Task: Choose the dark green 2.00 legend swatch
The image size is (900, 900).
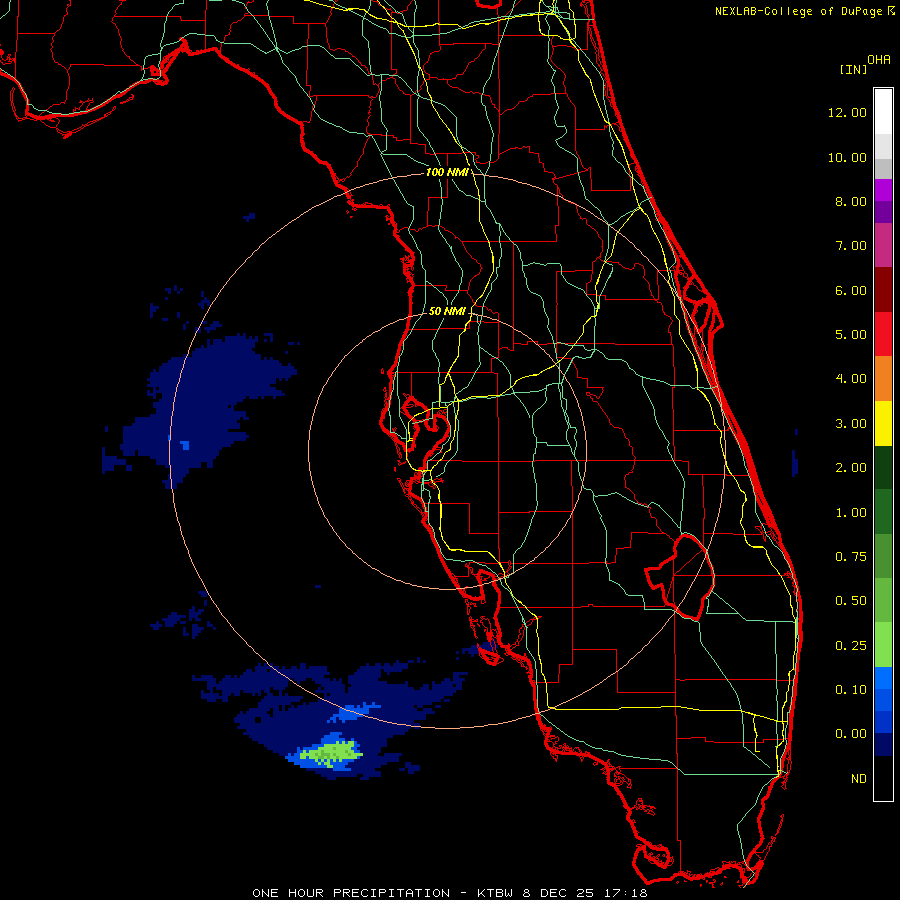Action: (x=883, y=467)
